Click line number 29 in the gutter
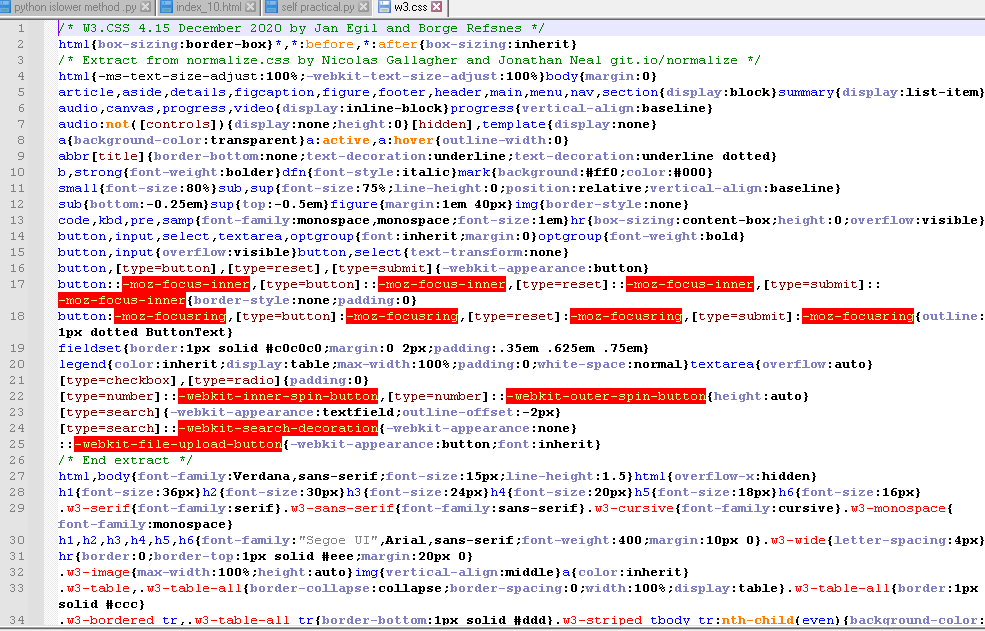The width and height of the screenshot is (985, 631). [21, 508]
